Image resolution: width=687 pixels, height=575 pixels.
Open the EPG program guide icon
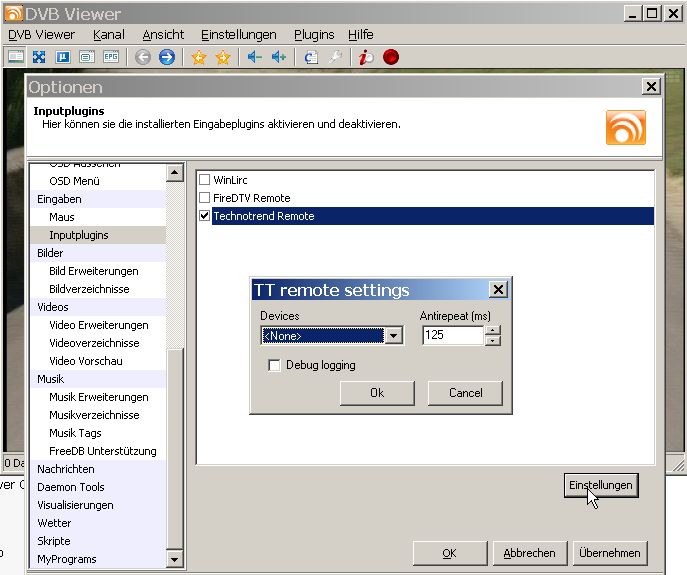pos(111,57)
